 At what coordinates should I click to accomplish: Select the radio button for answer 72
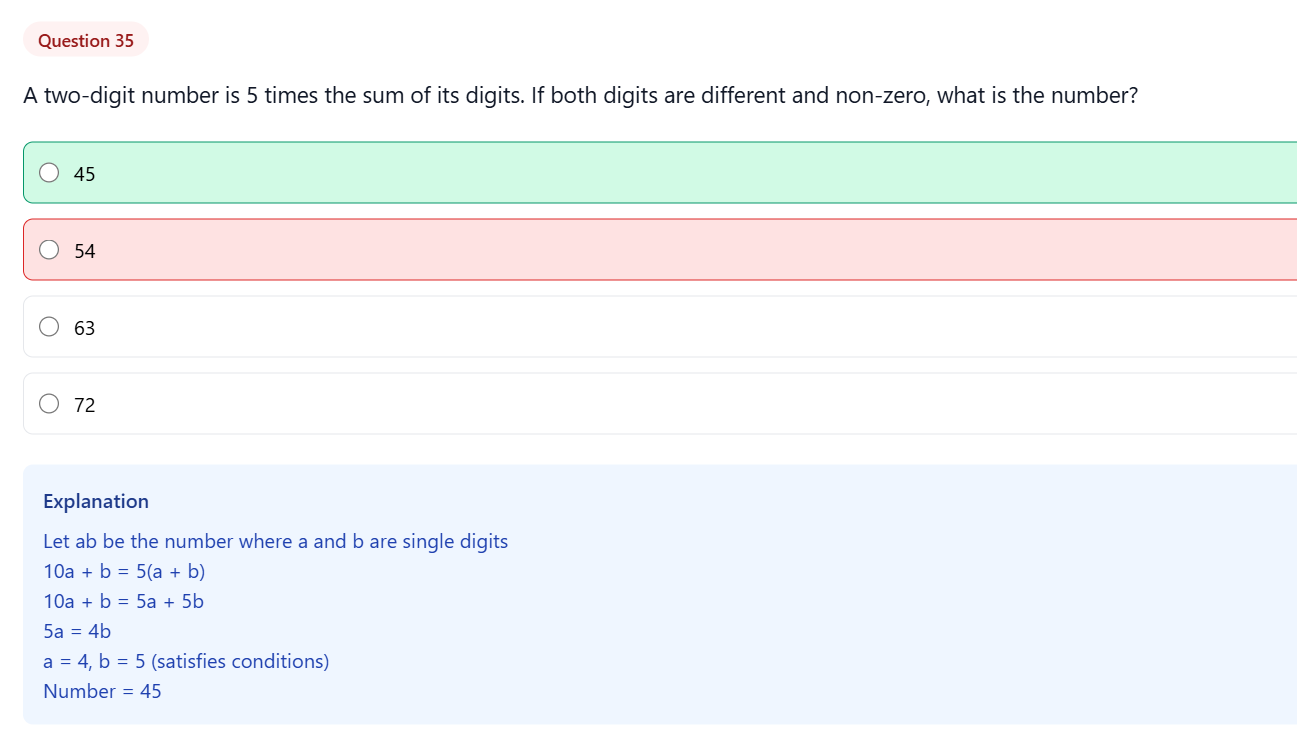pos(49,403)
